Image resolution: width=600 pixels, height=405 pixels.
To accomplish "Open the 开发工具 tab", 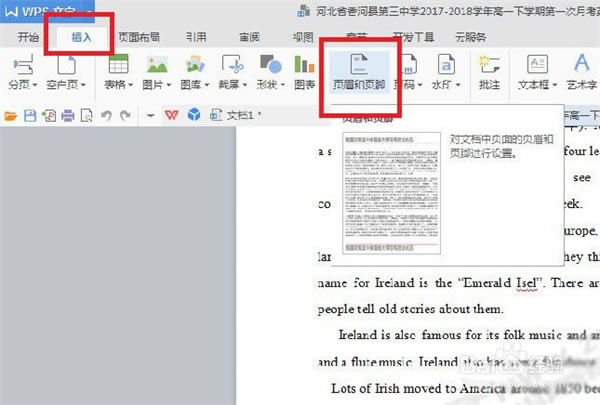I will tap(413, 37).
